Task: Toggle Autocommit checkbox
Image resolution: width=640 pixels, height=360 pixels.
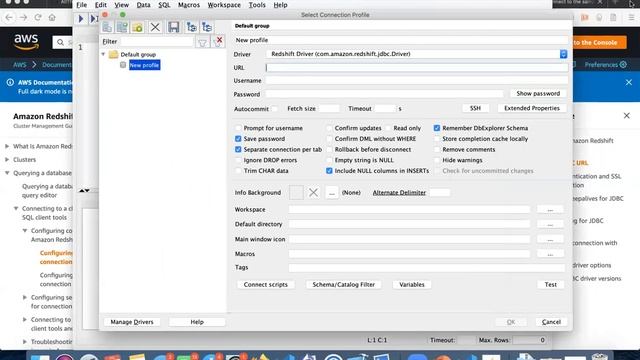Action: [x=275, y=109]
